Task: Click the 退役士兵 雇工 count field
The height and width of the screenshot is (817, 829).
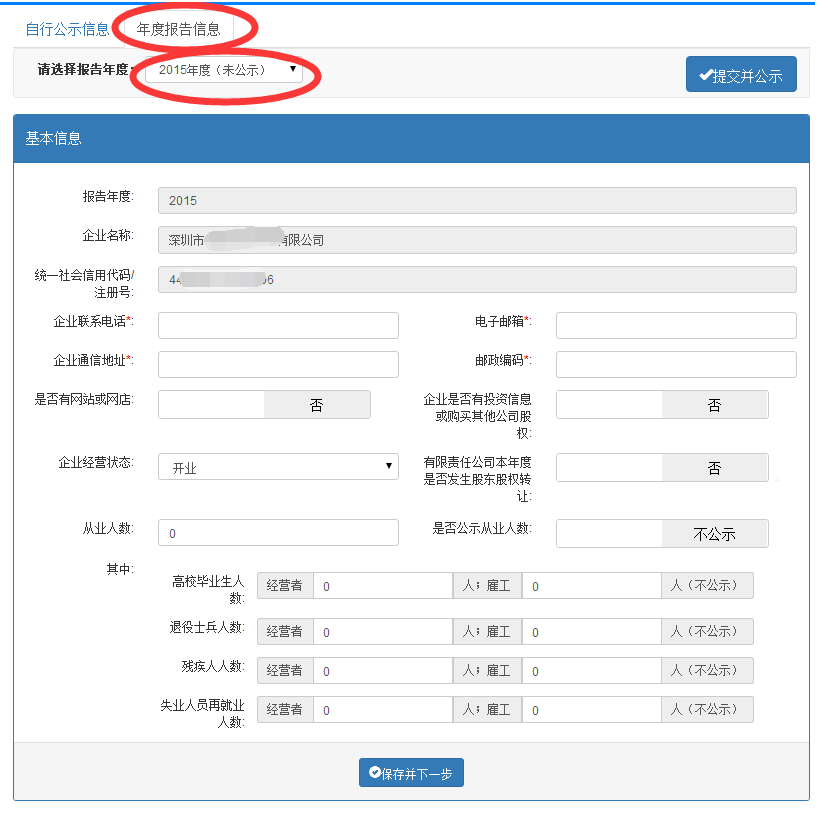Action: 591,631
